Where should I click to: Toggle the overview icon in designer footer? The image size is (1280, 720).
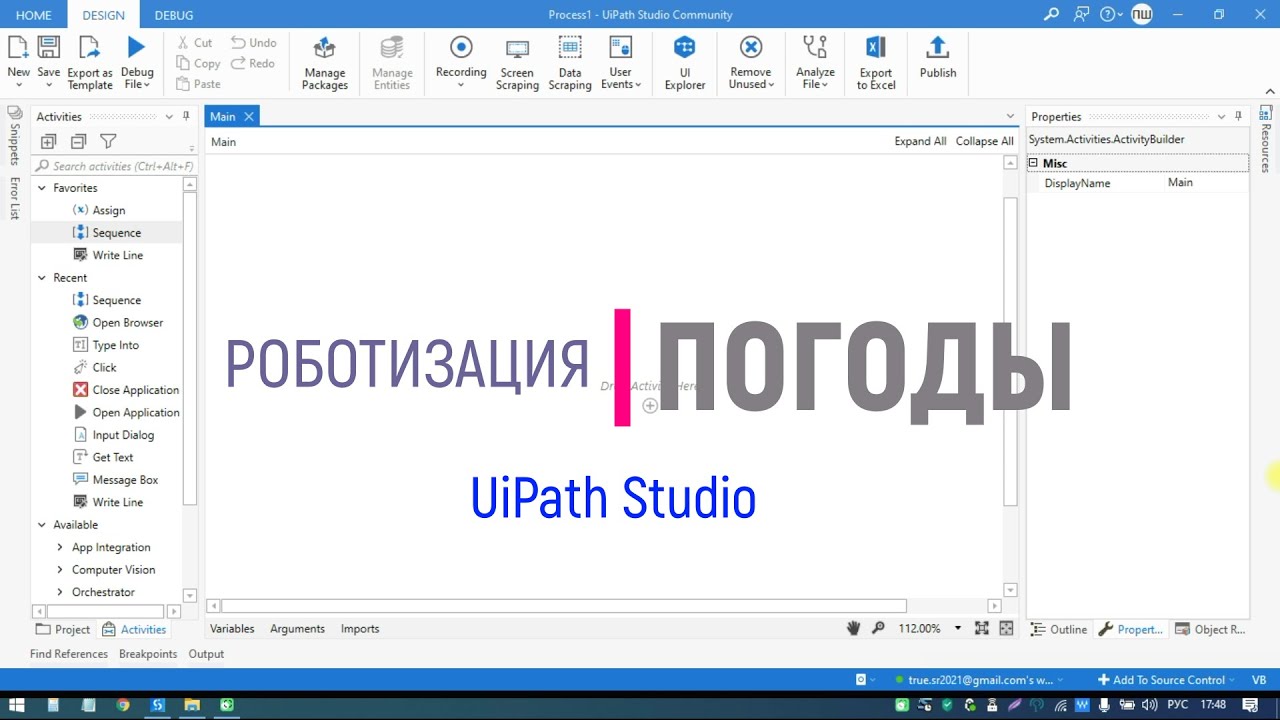[x=1006, y=628]
